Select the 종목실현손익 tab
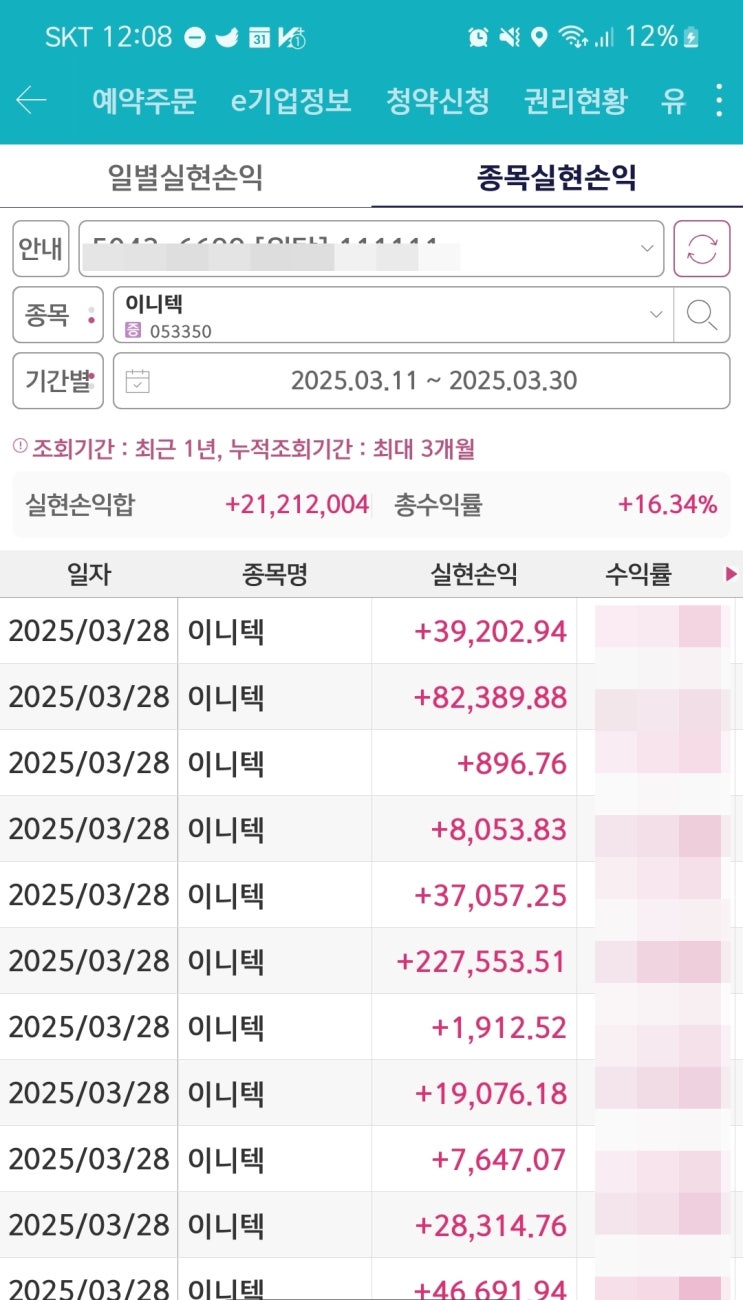This screenshot has height=1300, width=743. tap(557, 178)
